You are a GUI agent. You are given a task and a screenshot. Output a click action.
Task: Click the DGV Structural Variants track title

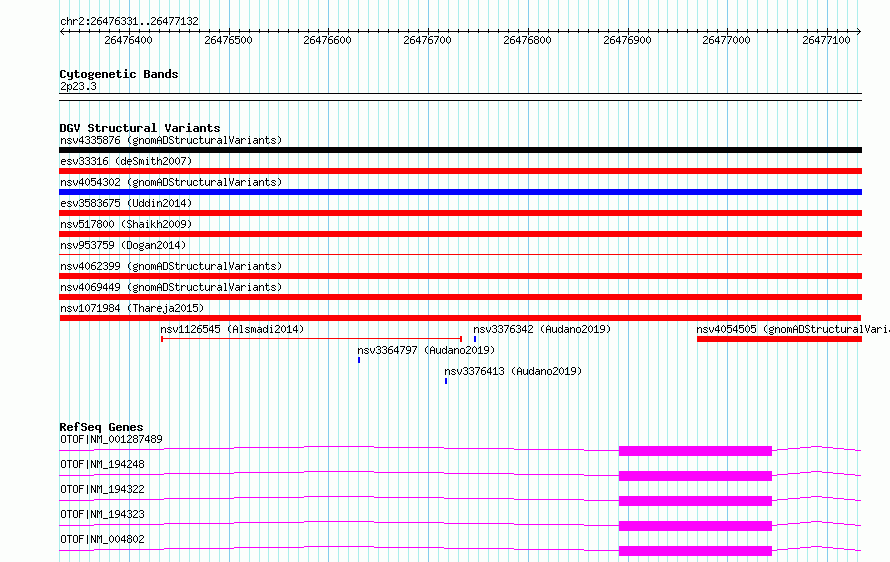(140, 128)
